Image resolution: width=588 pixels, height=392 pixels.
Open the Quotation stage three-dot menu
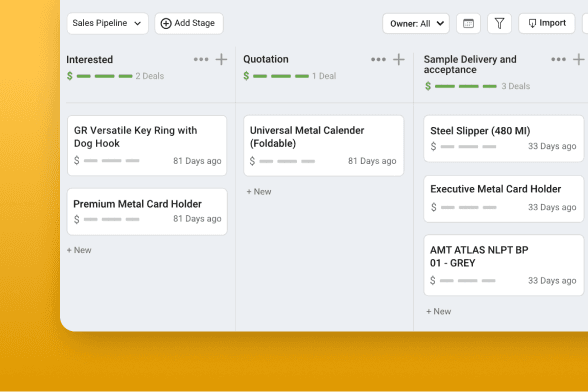pyautogui.click(x=378, y=59)
